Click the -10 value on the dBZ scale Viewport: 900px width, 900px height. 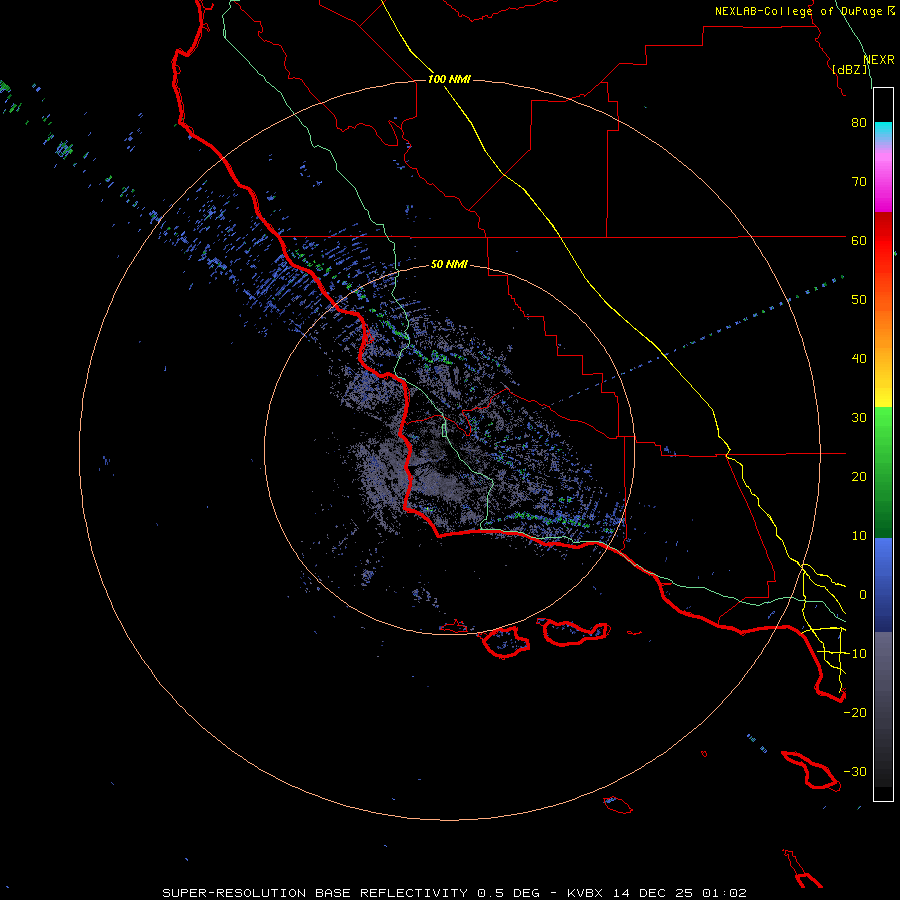tap(855, 654)
